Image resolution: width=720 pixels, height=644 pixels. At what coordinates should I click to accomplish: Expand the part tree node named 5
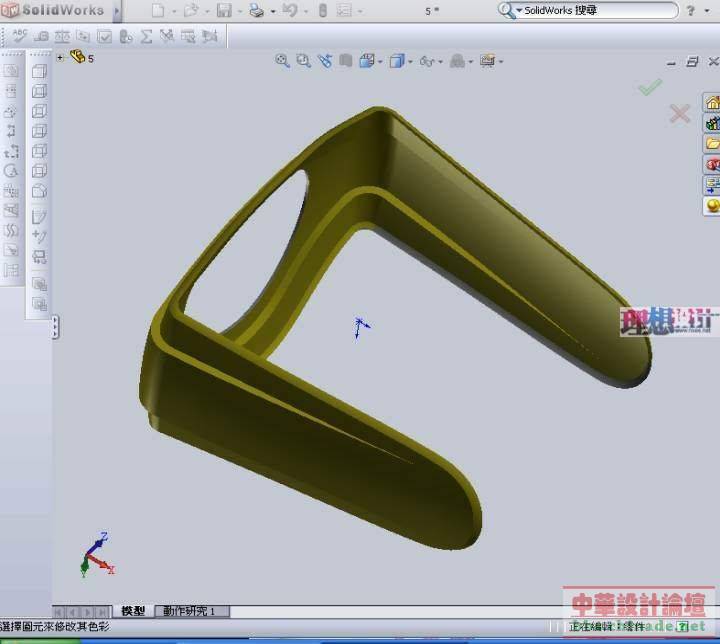(x=60, y=58)
